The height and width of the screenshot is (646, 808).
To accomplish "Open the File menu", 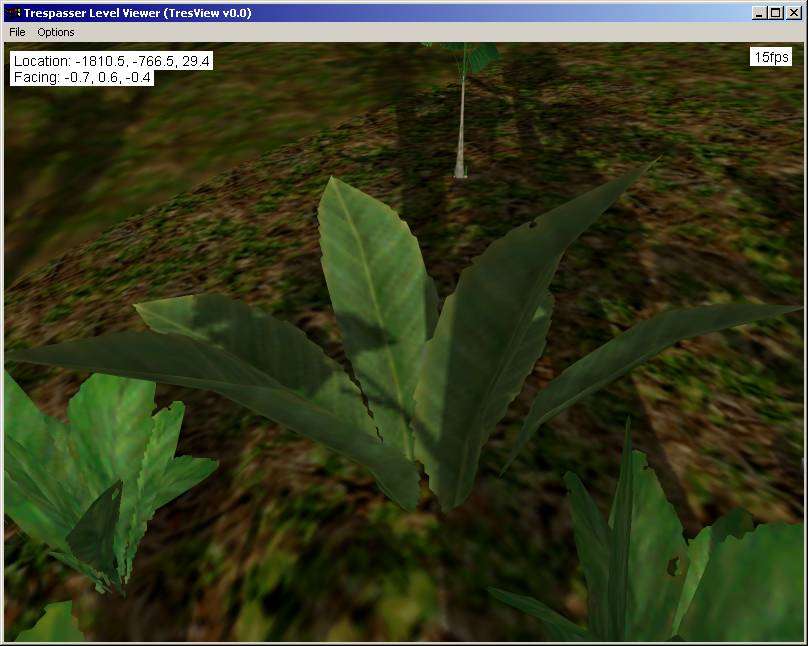I will tap(17, 32).
